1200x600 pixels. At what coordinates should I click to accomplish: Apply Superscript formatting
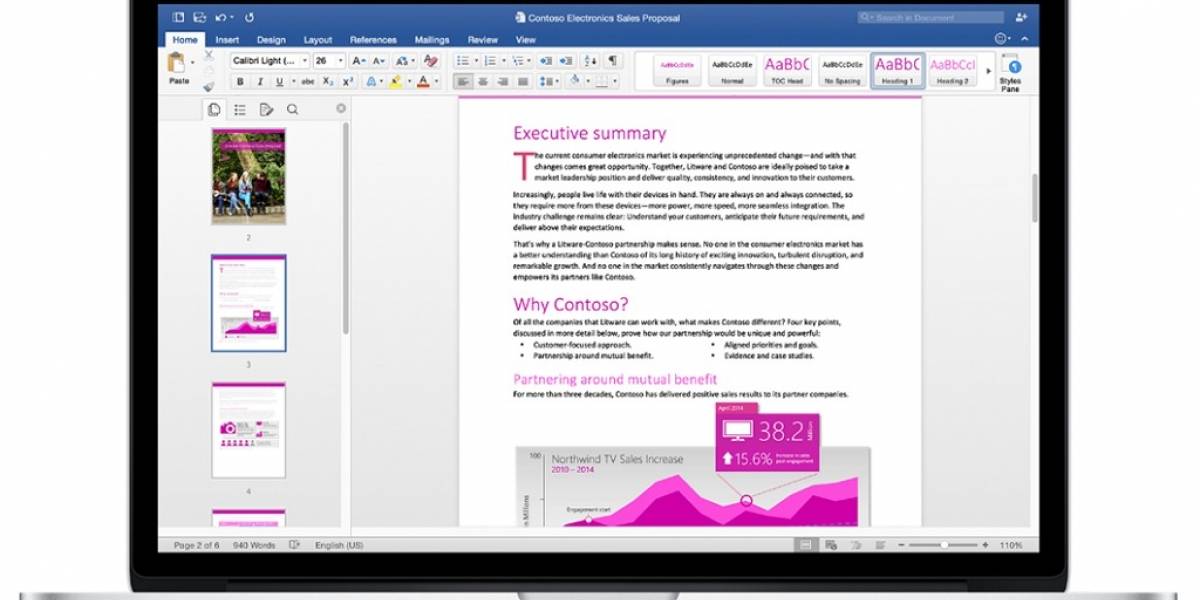point(347,82)
